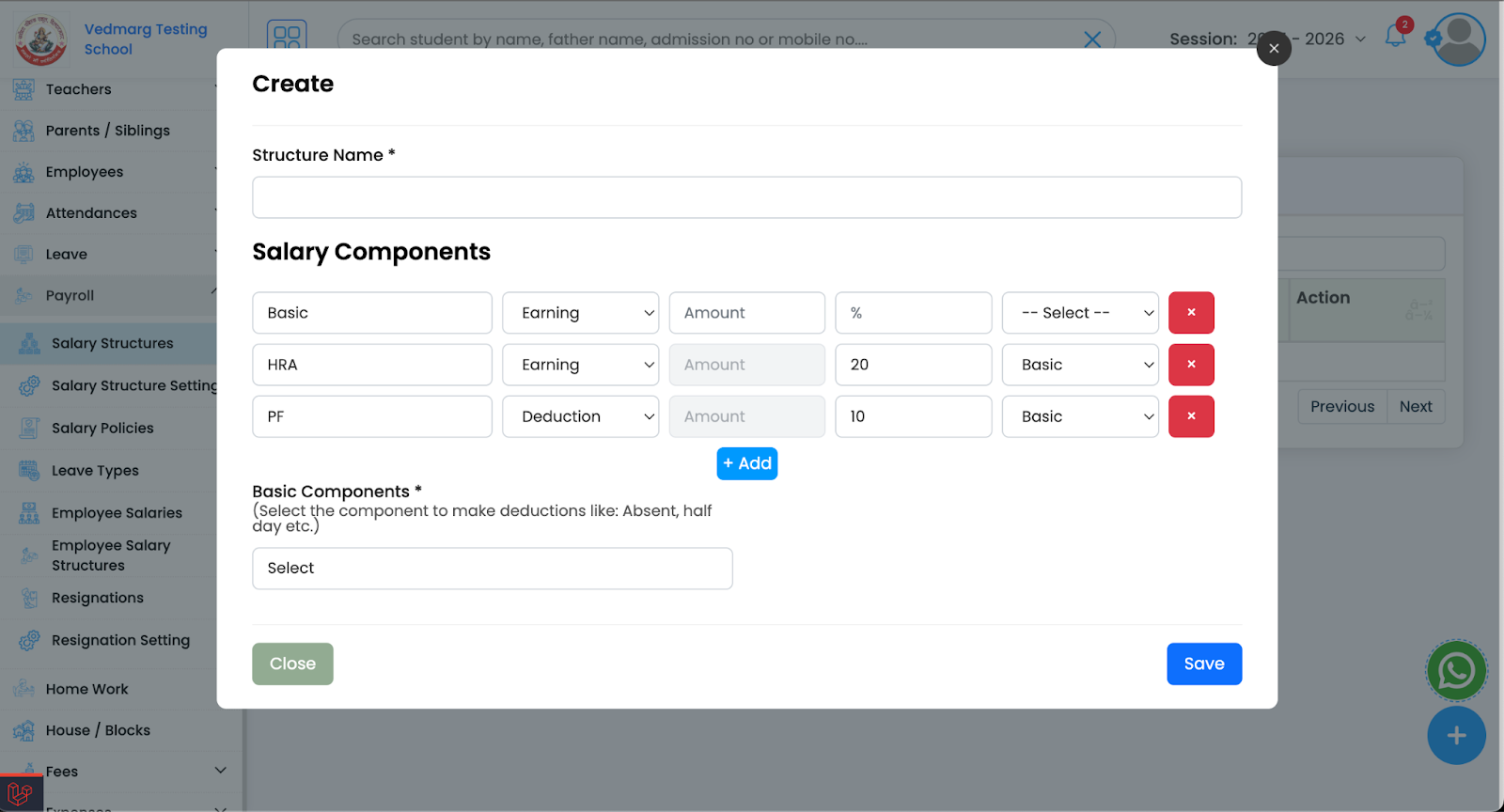
Task: Click the Amount field in Basic row
Action: pos(747,313)
